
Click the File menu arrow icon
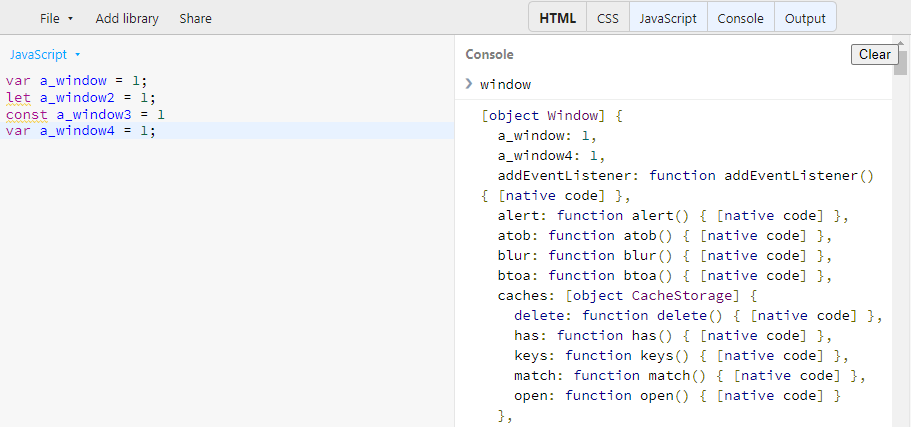point(71,19)
